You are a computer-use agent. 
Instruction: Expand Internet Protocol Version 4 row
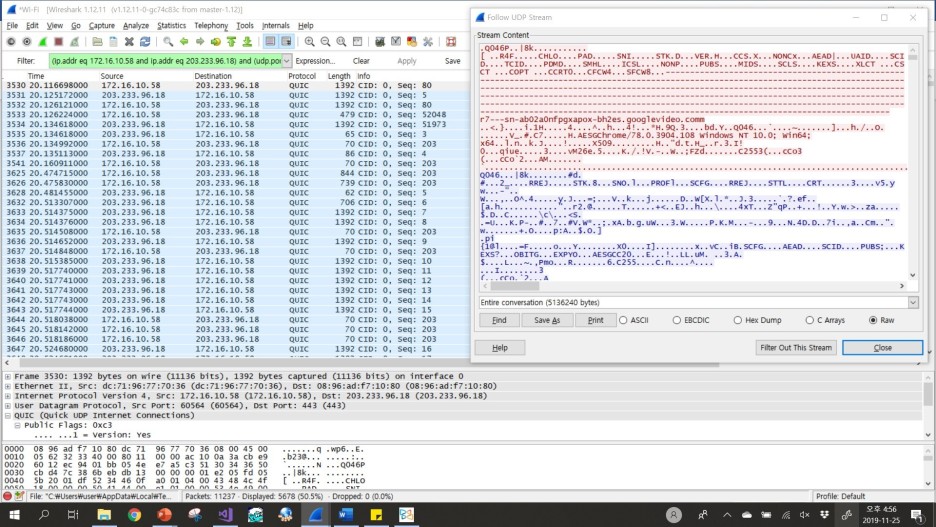pyautogui.click(x=8, y=396)
